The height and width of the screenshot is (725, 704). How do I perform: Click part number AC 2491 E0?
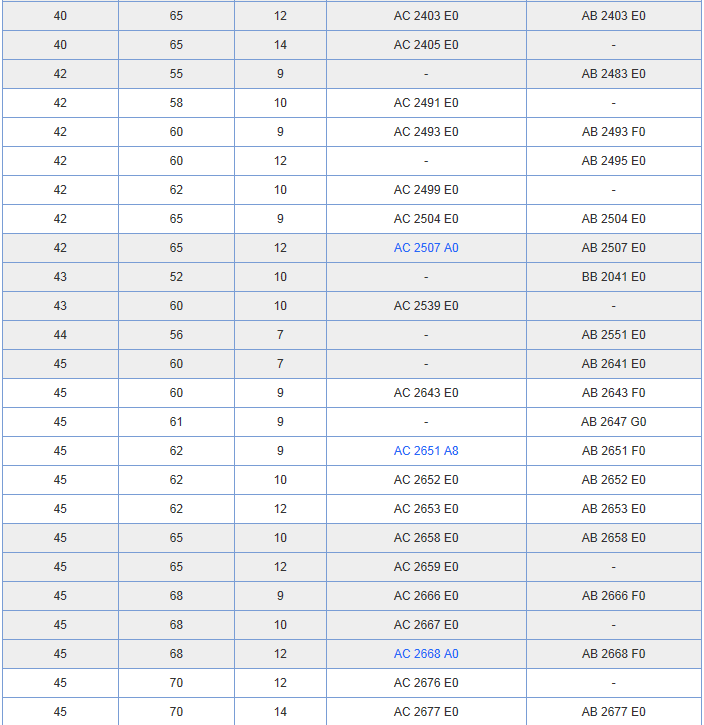(426, 103)
